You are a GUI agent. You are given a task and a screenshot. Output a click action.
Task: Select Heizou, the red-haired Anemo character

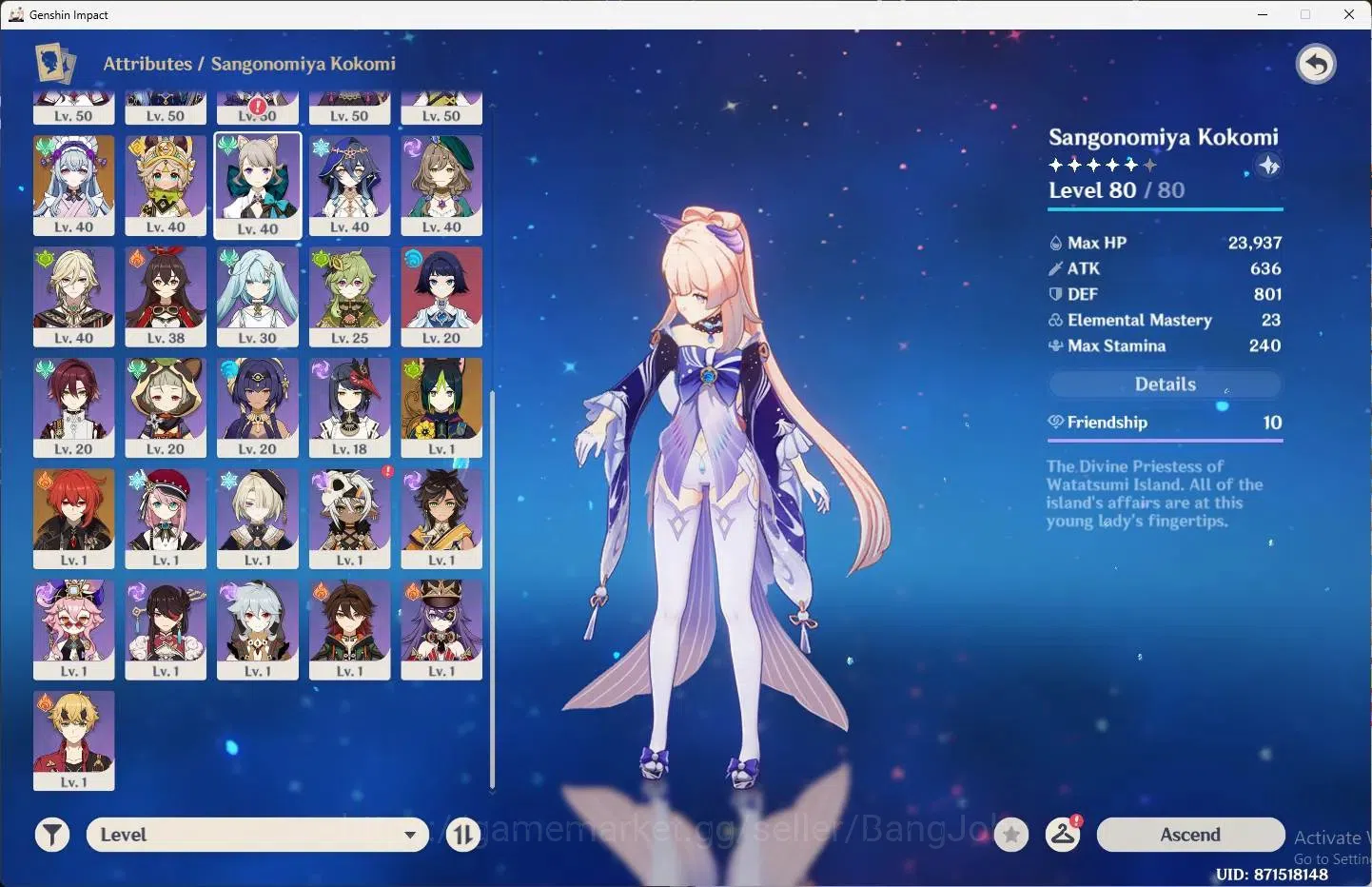coord(73,408)
